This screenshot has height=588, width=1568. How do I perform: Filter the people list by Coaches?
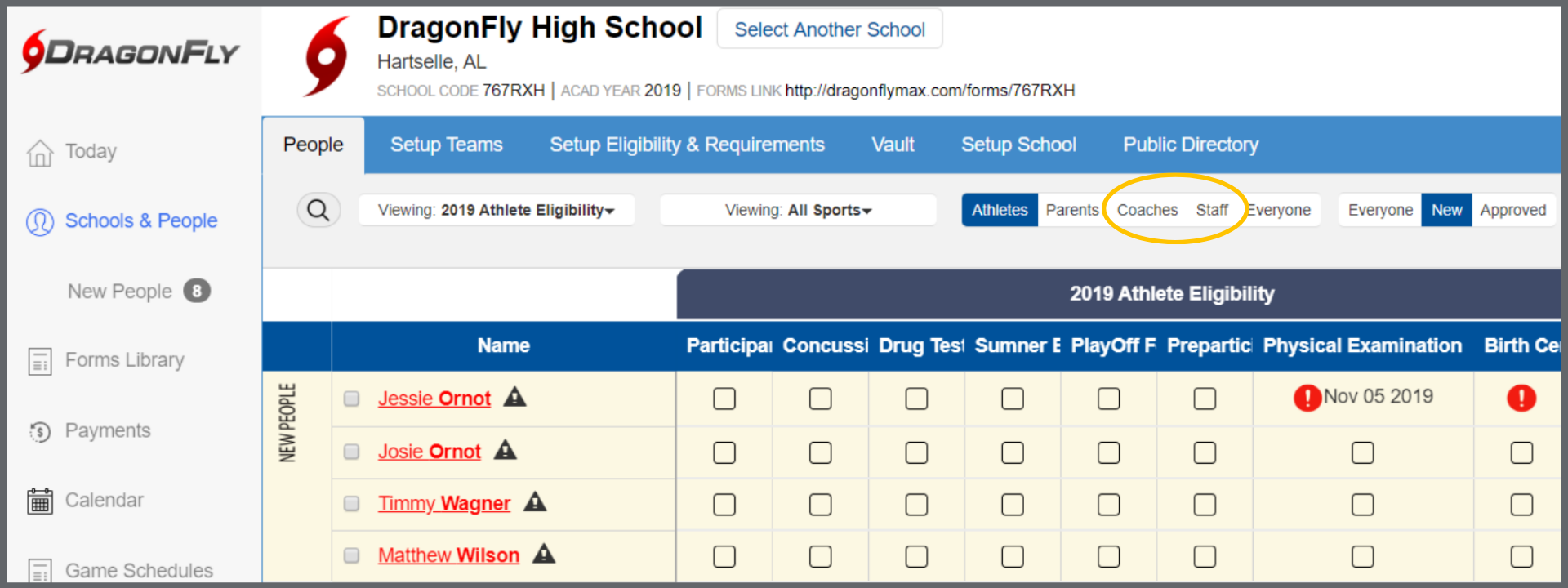(1147, 210)
